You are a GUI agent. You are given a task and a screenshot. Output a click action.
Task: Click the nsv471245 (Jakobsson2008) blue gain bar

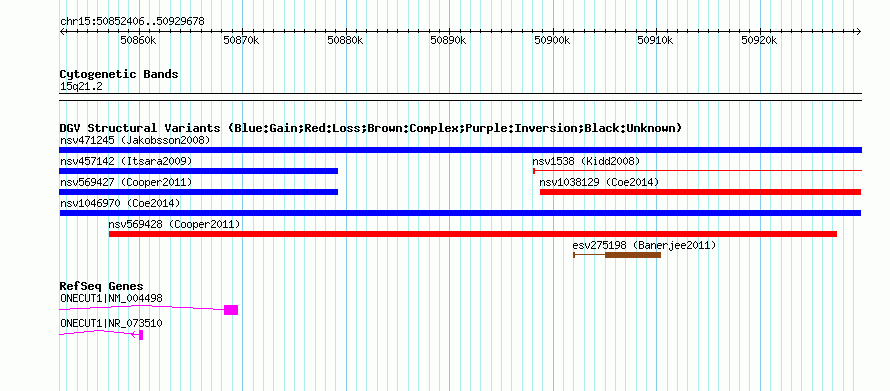point(460,150)
